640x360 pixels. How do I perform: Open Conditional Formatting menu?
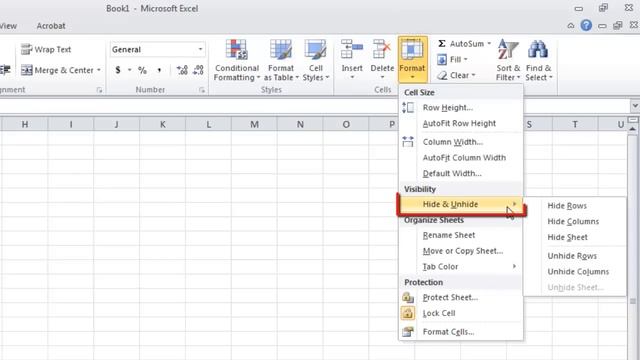[237, 60]
